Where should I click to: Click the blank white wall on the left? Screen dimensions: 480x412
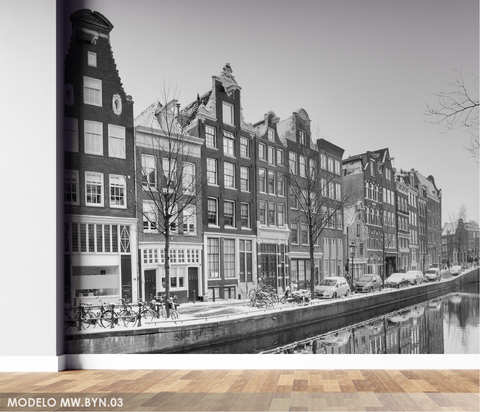click(28, 180)
